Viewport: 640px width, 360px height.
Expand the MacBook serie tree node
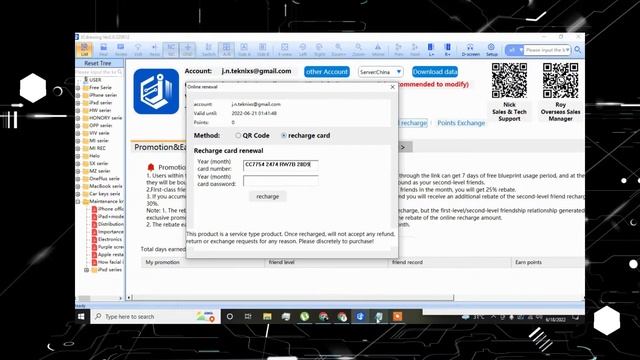pos(78,186)
